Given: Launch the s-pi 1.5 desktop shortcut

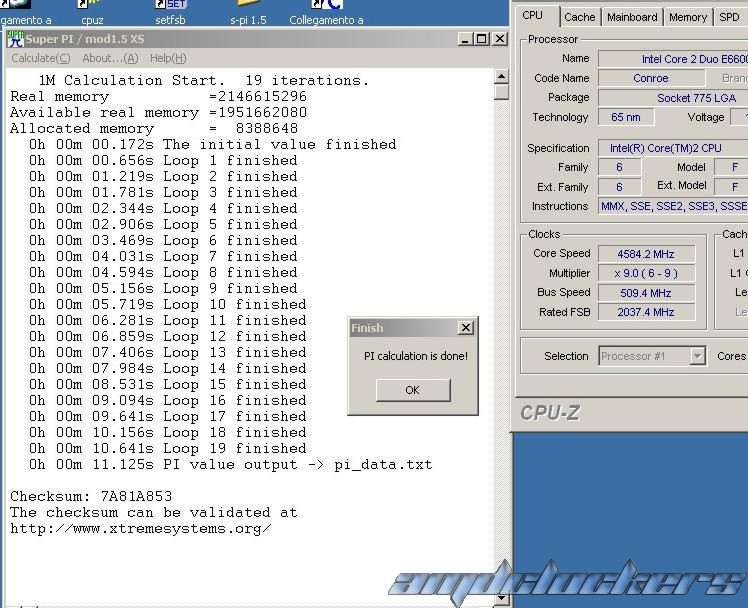Looking at the screenshot, I should 248,12.
